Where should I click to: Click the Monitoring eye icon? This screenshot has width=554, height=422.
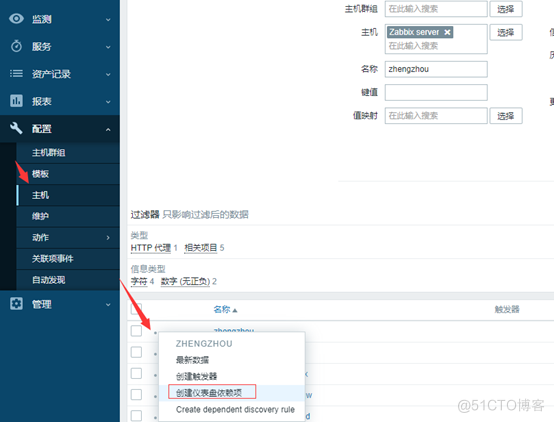pyautogui.click(x=16, y=19)
